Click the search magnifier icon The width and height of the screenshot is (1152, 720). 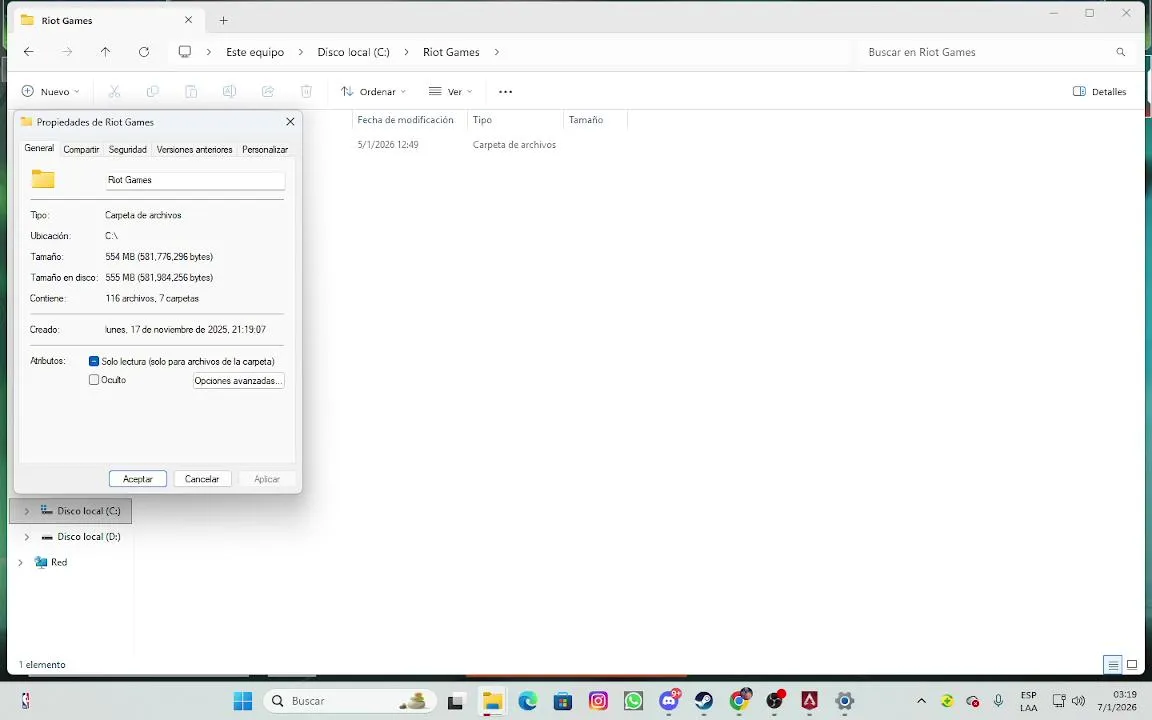(1120, 52)
